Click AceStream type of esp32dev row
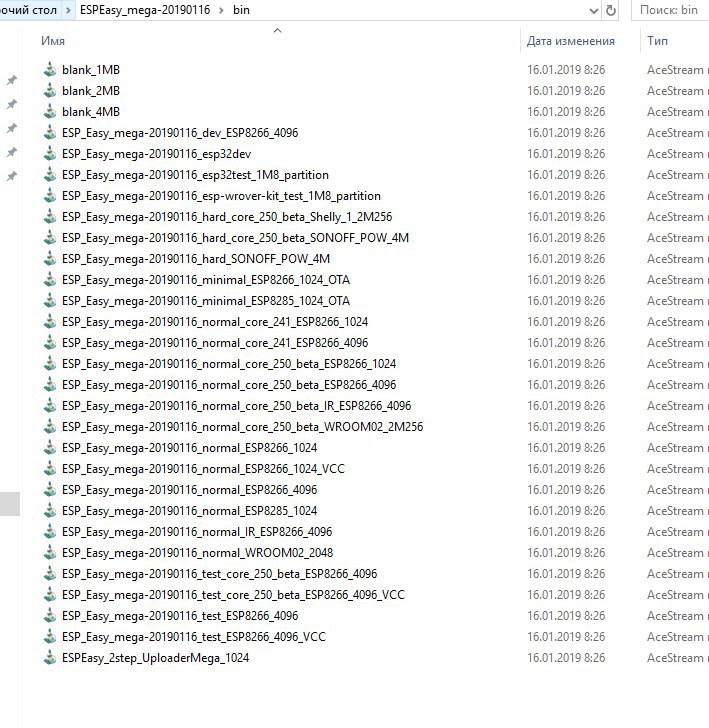709x728 pixels. (x=677, y=154)
